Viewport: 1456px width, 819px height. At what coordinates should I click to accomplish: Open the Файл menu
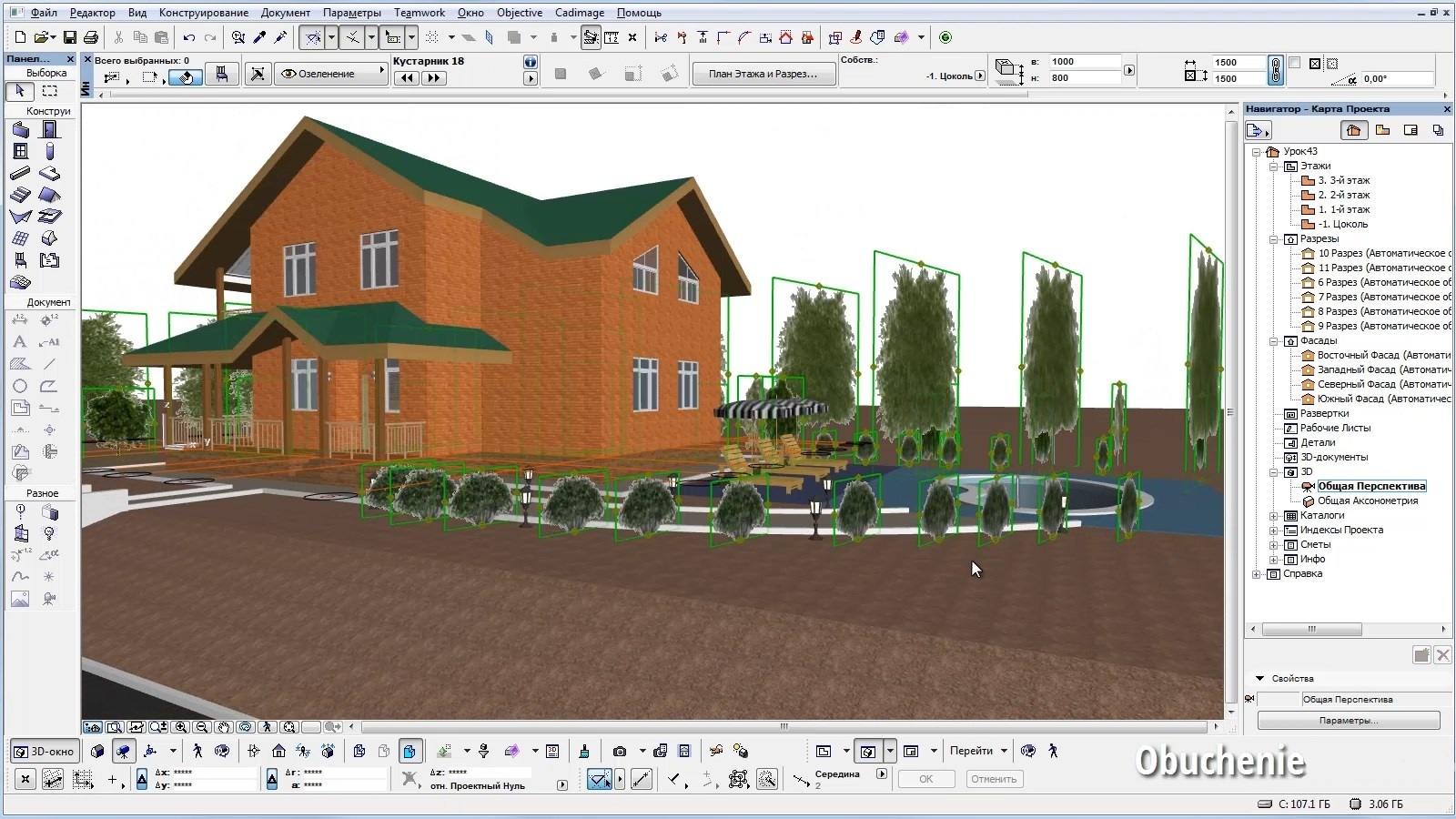[44, 13]
